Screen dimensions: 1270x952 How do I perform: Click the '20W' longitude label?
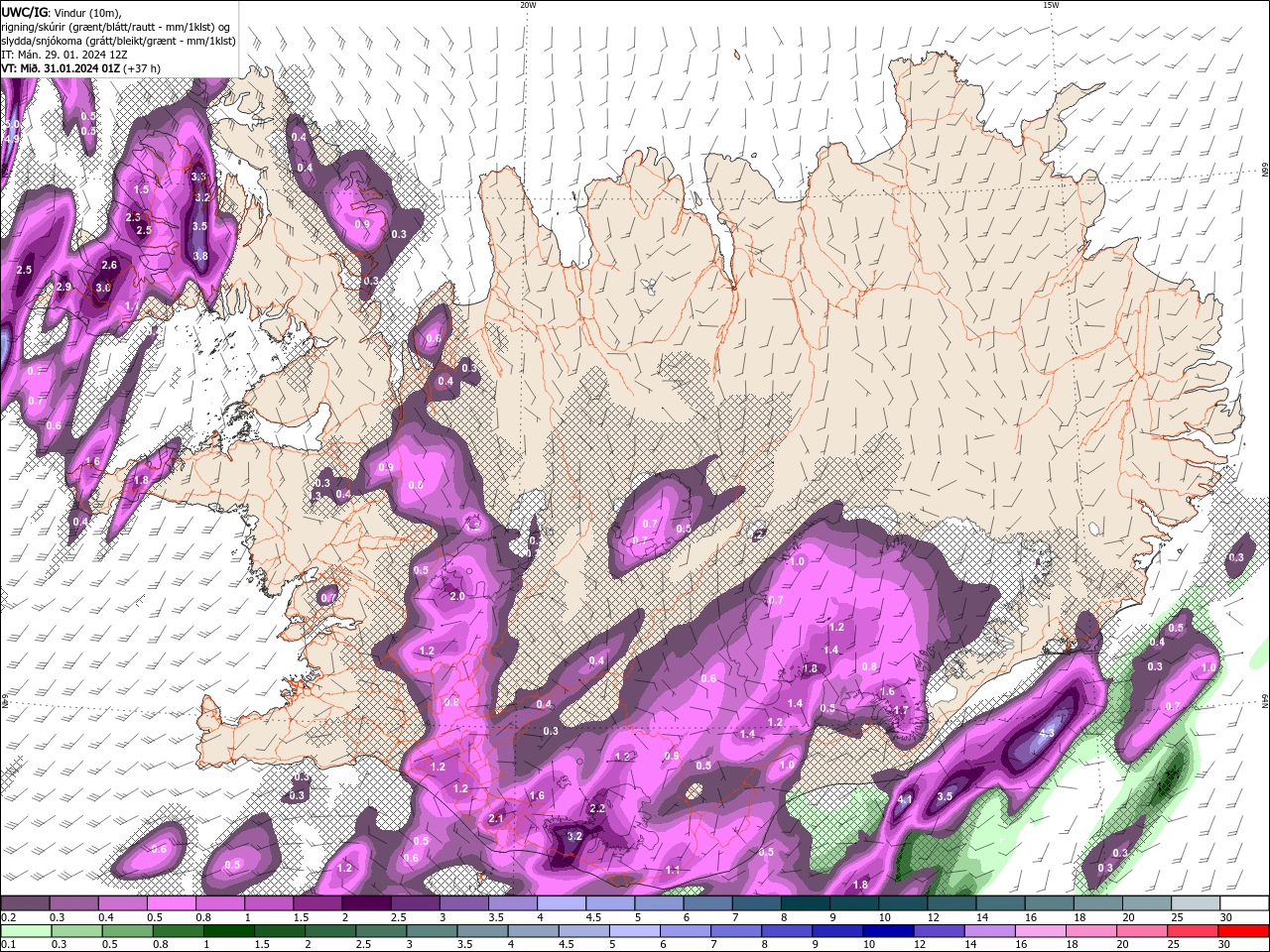pyautogui.click(x=528, y=5)
